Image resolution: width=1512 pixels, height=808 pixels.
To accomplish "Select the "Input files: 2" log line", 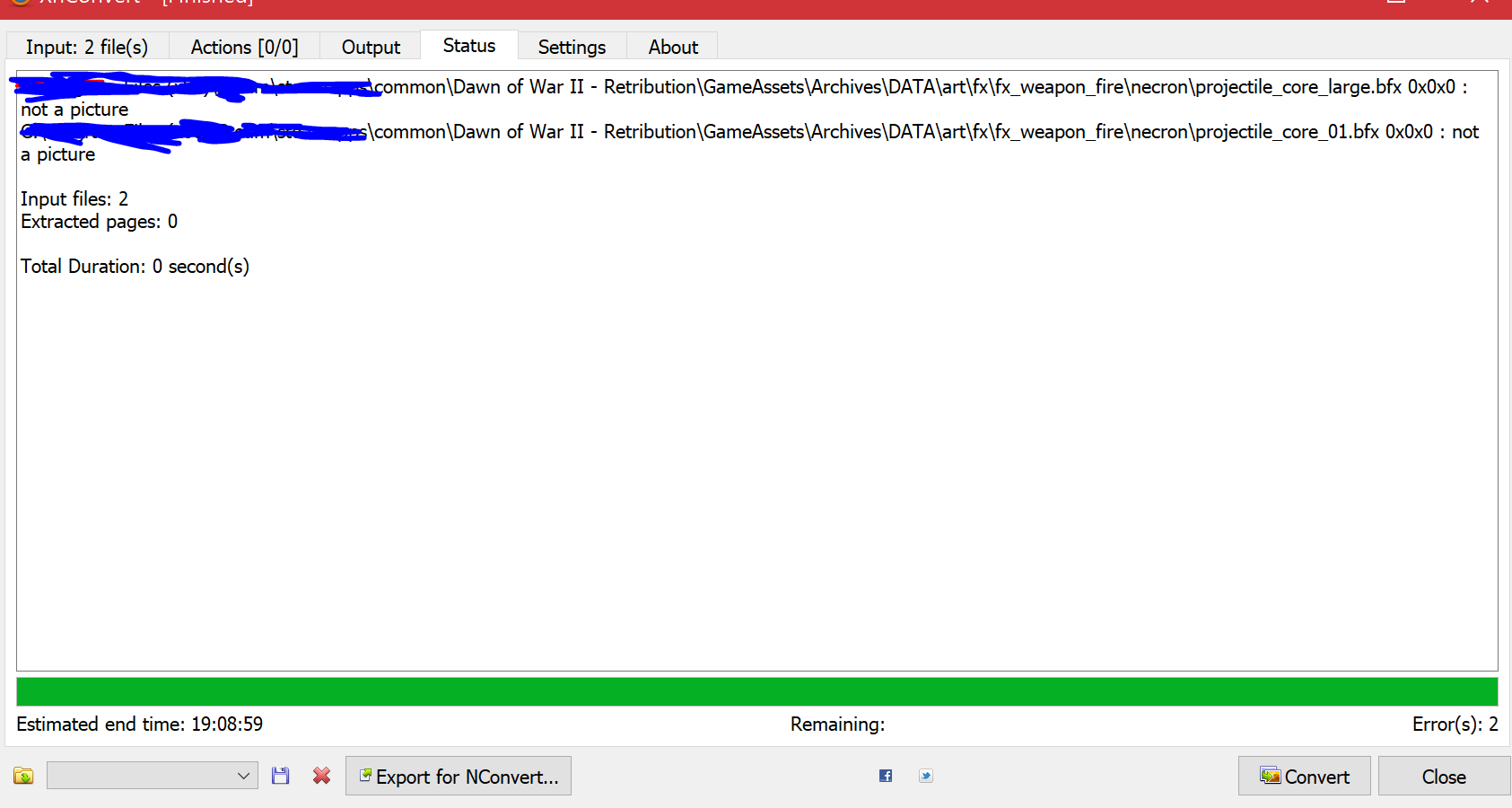I will pyautogui.click(x=74, y=198).
